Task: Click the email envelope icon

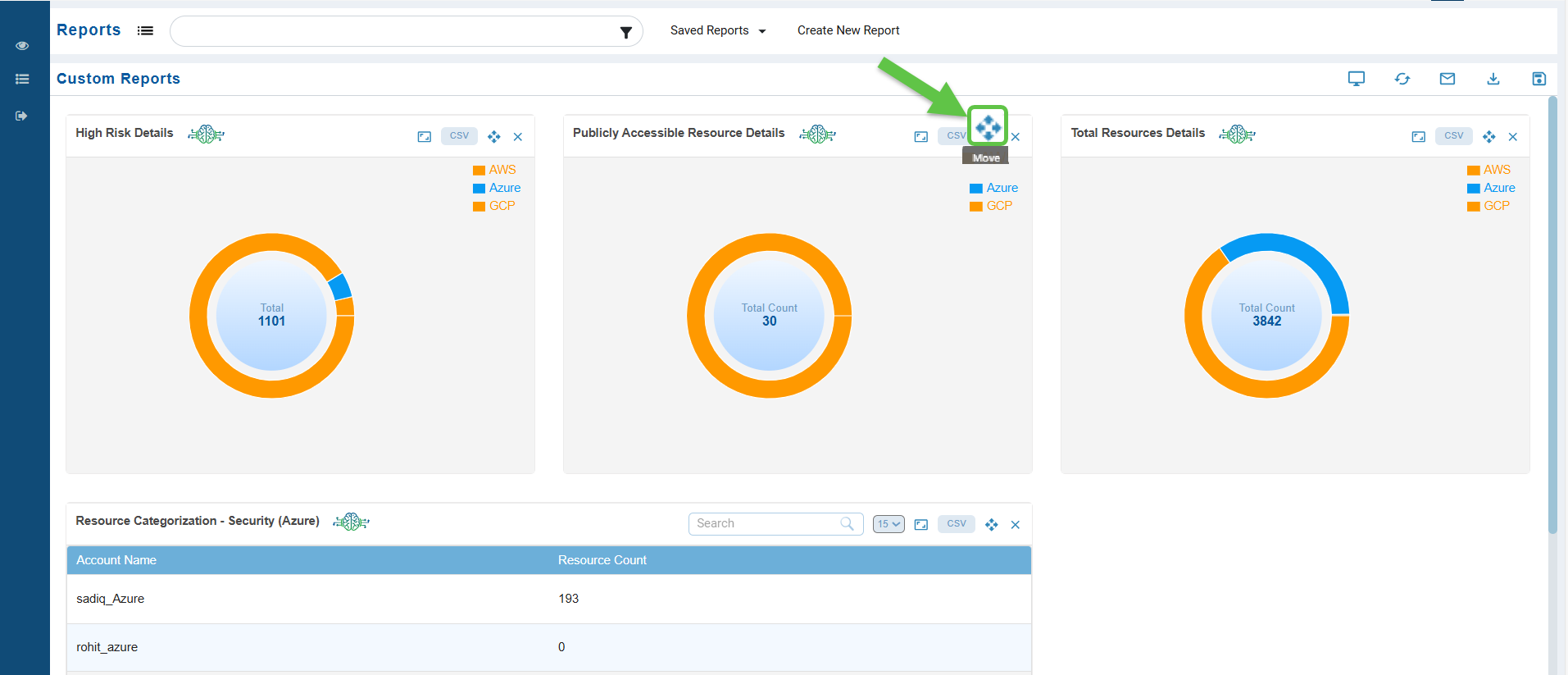Action: (x=1448, y=79)
